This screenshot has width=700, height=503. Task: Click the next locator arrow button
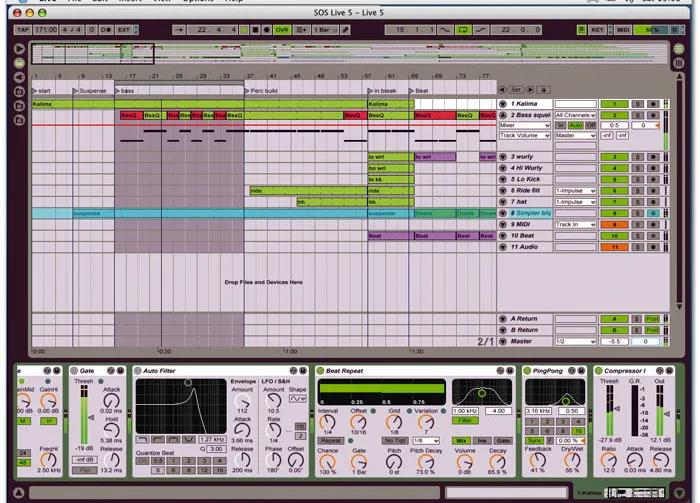(x=530, y=90)
